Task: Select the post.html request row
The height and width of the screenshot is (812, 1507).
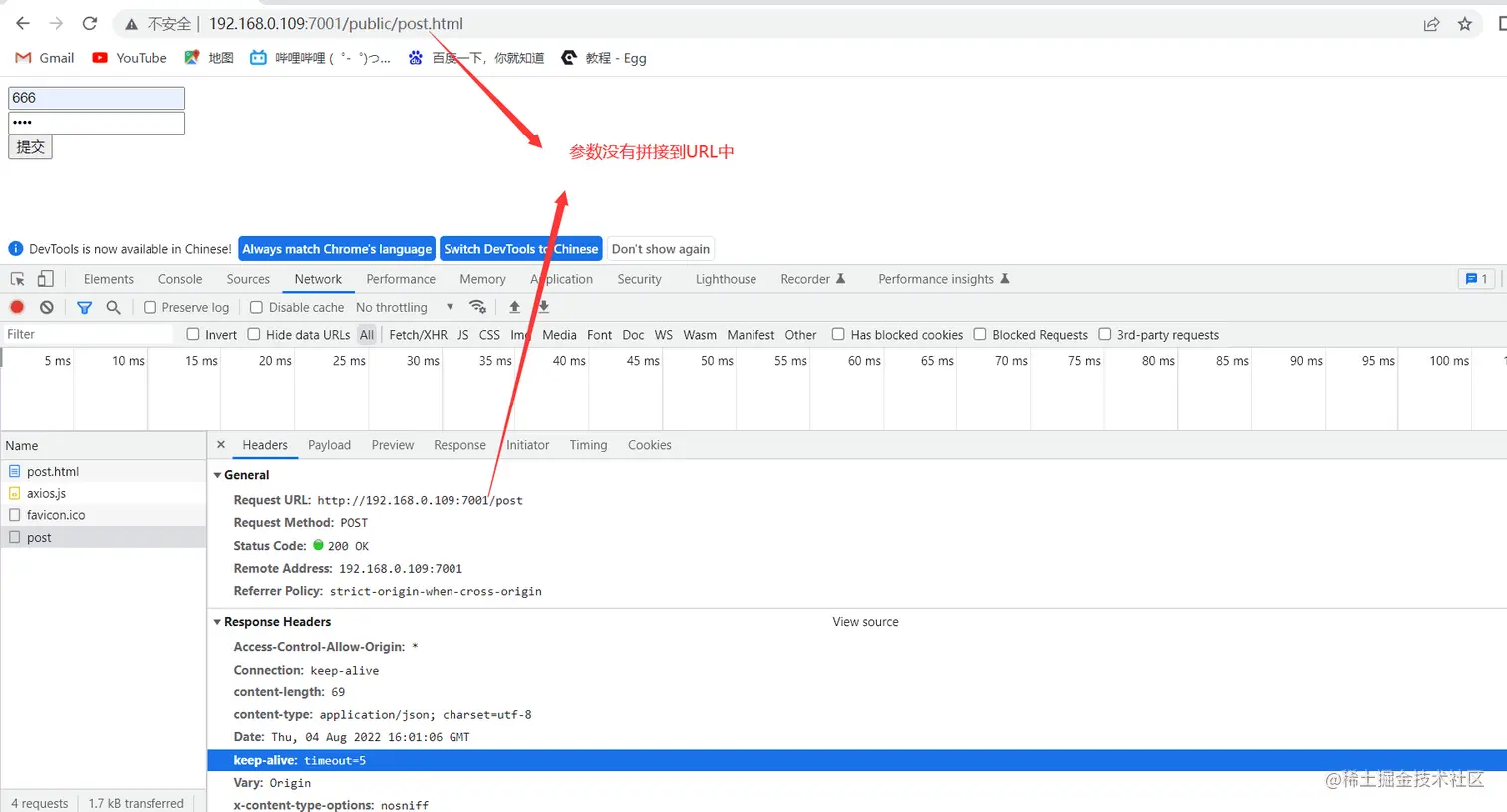Action: pos(104,471)
